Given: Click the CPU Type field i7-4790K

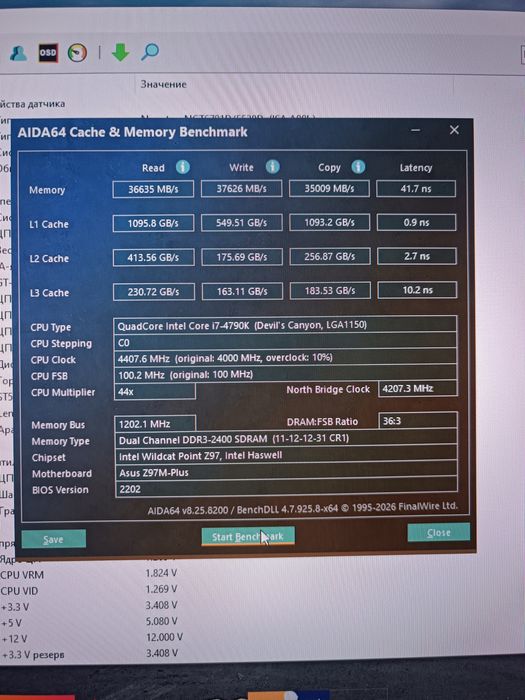Looking at the screenshot, I should point(285,325).
